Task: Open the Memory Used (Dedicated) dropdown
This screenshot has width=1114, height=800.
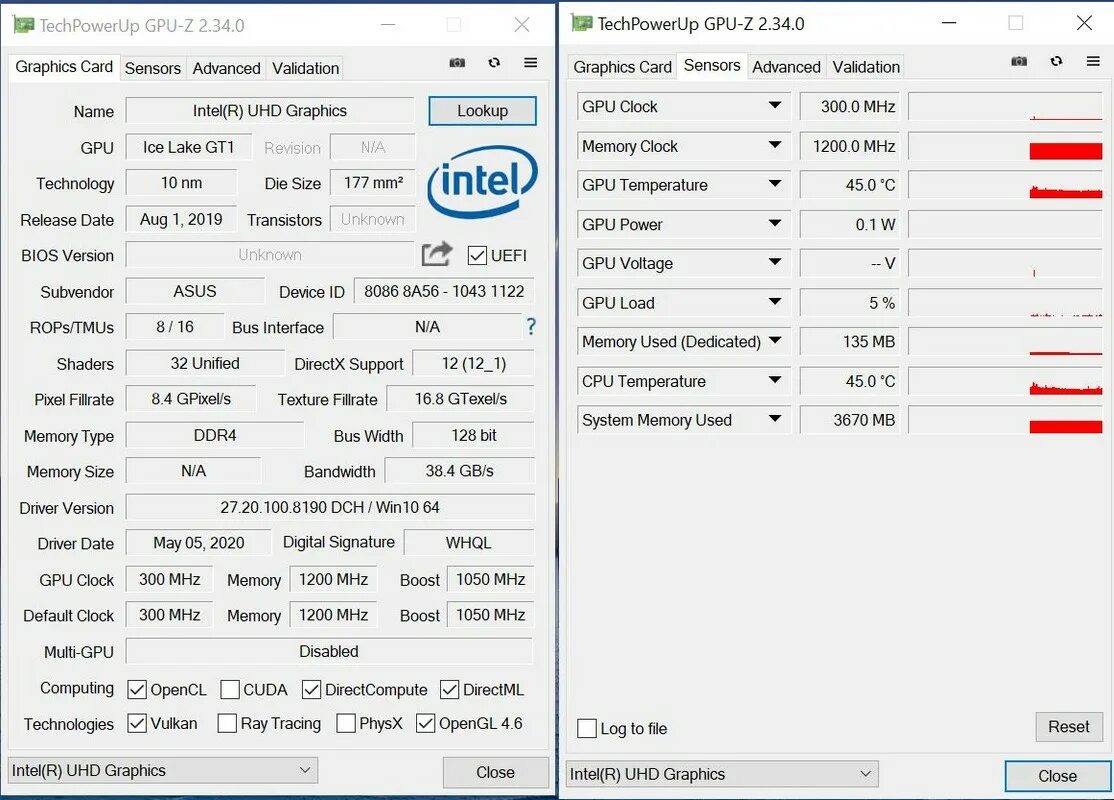Action: 775,341
